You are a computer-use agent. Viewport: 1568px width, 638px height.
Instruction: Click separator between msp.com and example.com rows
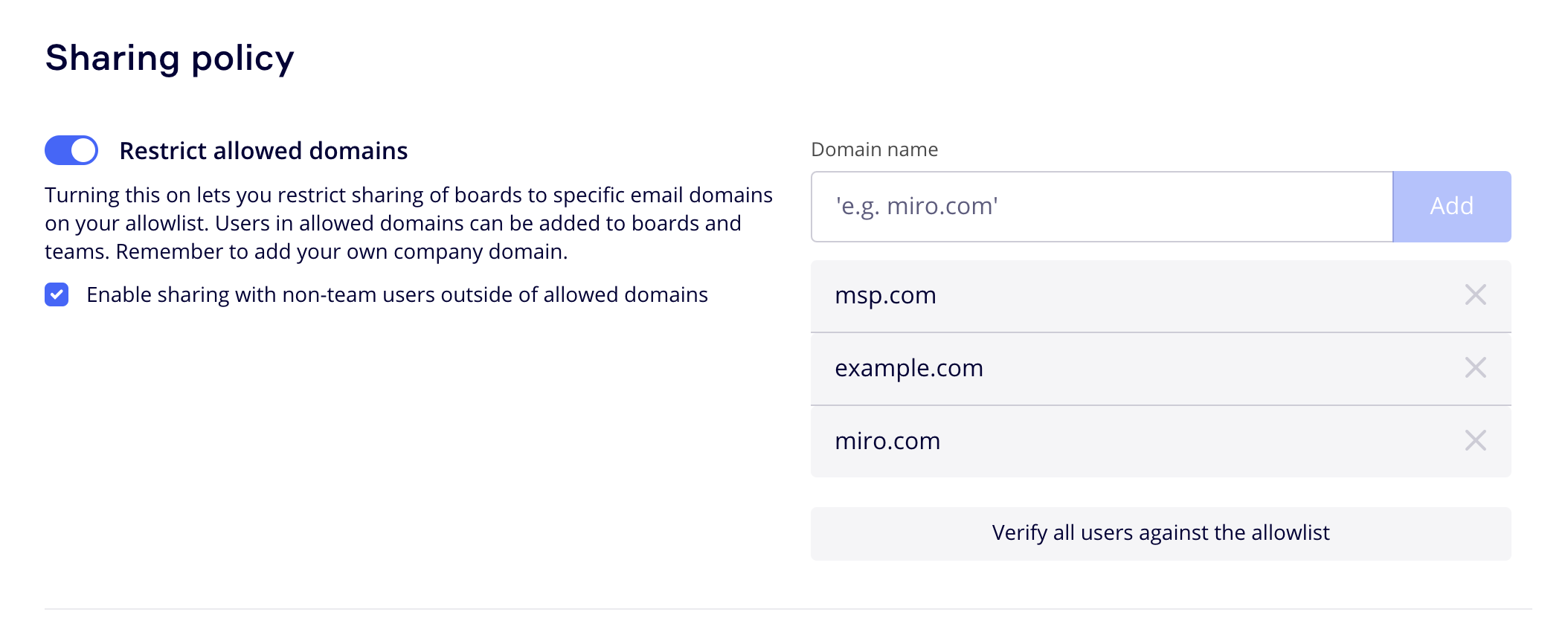pyautogui.click(x=1160, y=332)
